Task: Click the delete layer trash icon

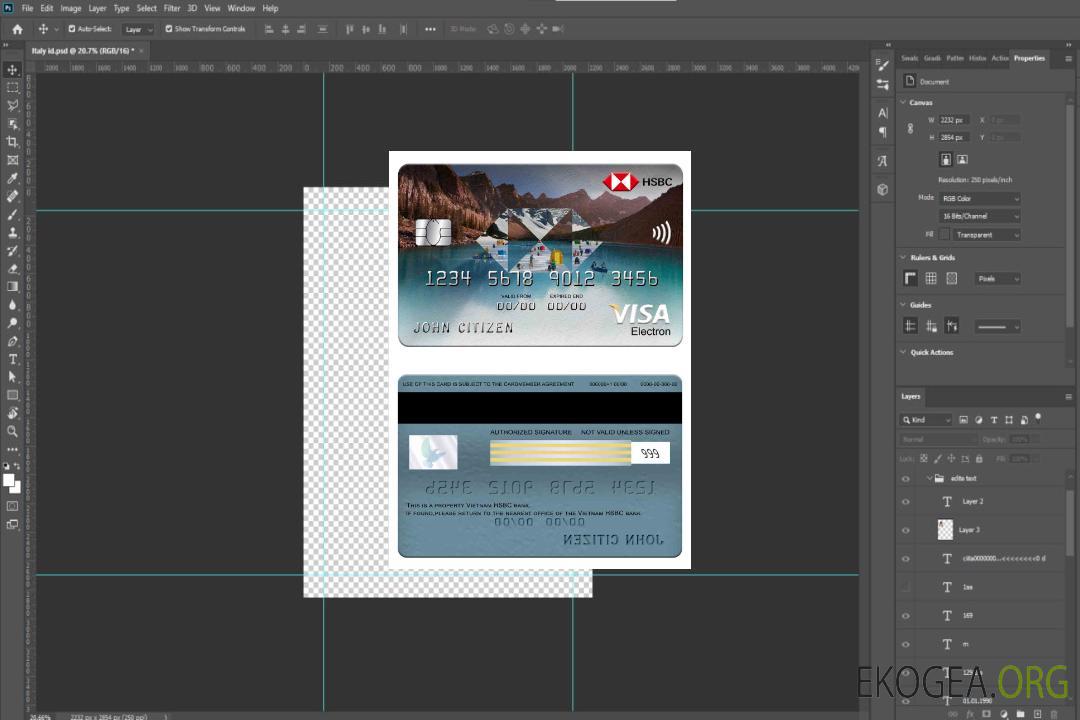Action: click(1054, 714)
